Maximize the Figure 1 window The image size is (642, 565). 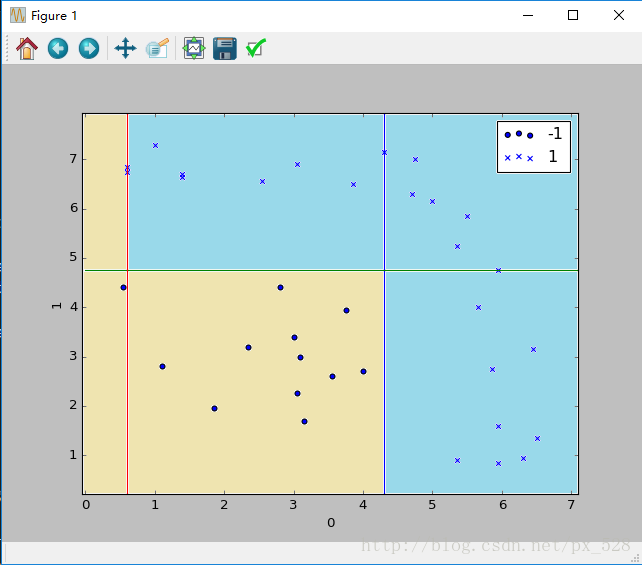pos(573,16)
